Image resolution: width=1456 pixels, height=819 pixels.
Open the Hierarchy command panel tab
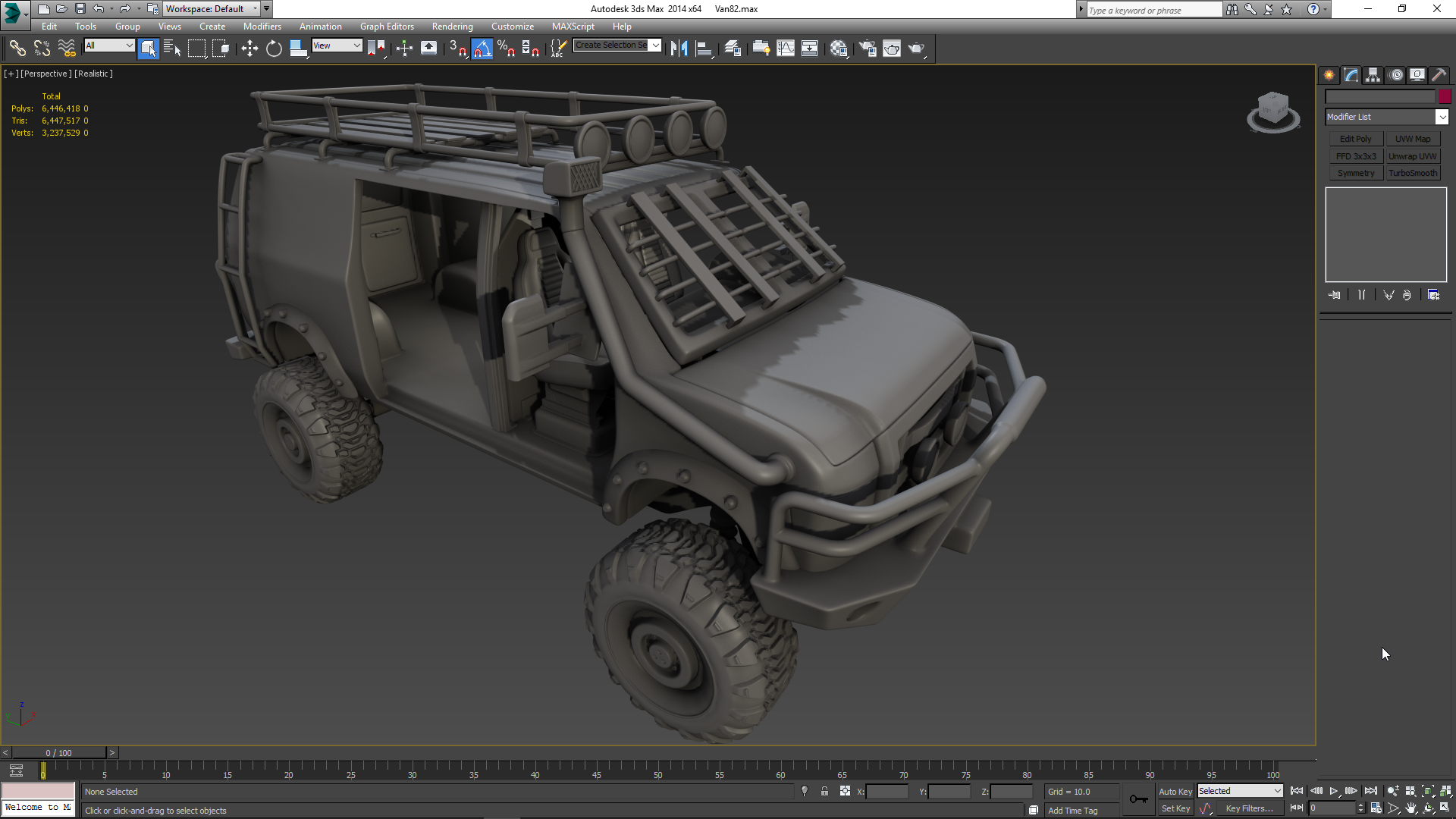point(1373,75)
